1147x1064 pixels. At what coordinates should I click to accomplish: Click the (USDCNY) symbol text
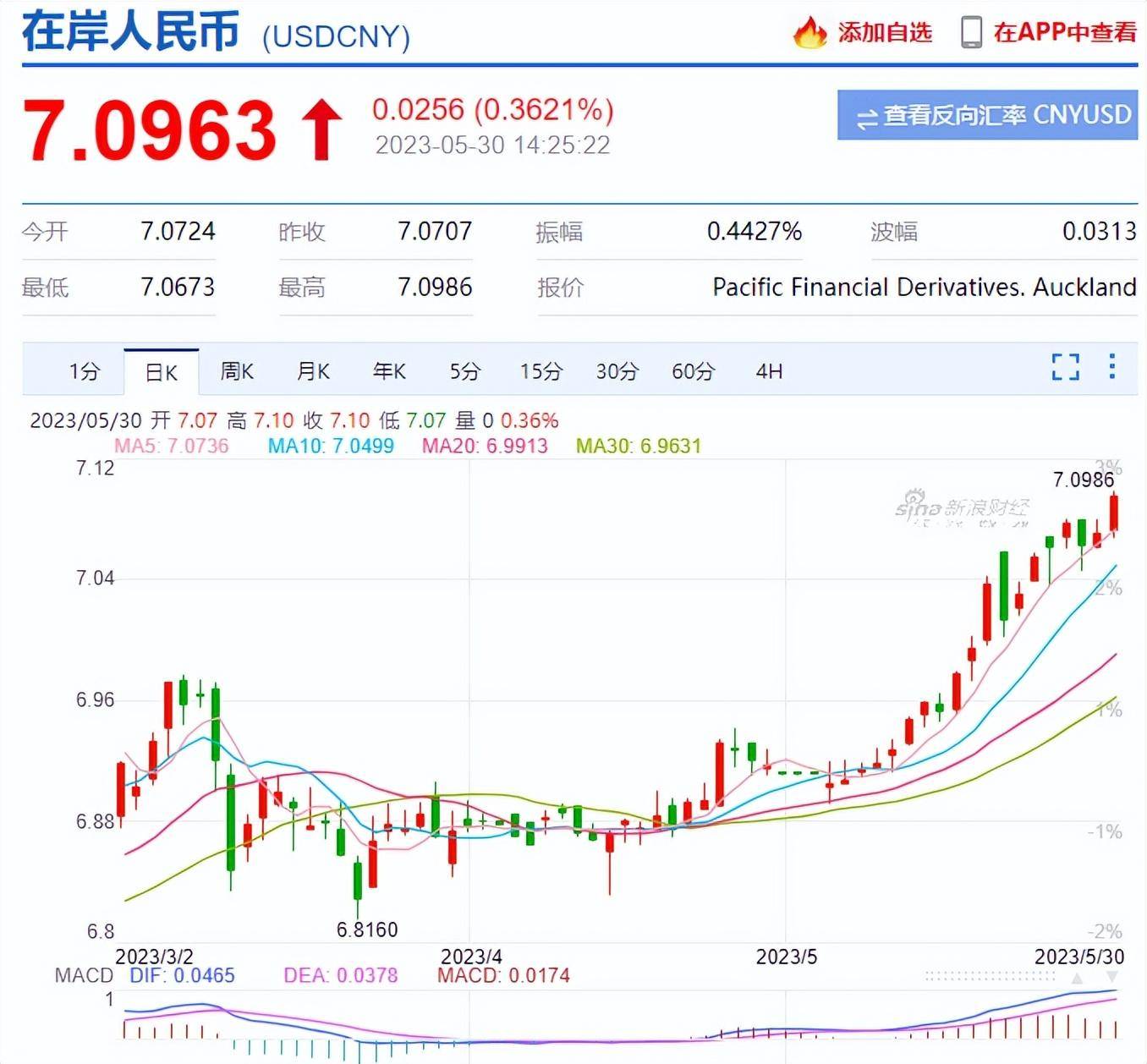[x=337, y=38]
